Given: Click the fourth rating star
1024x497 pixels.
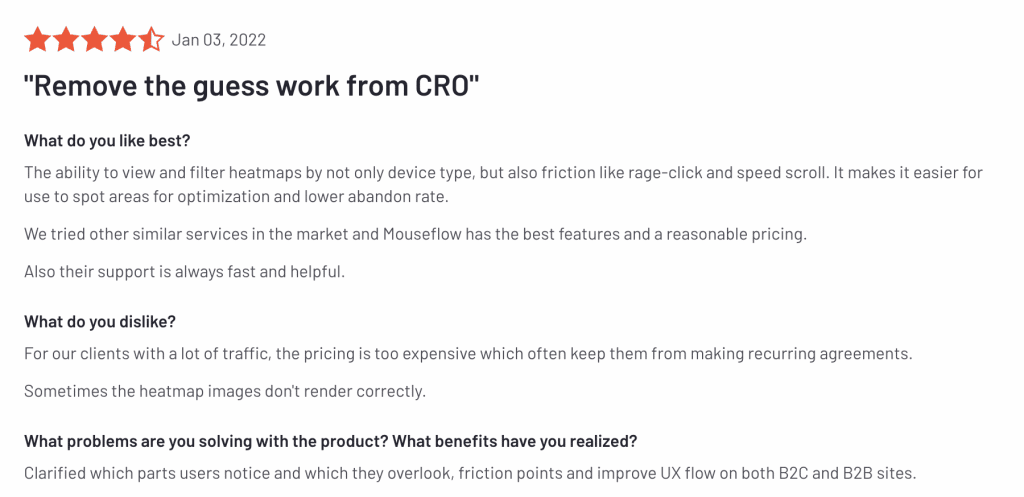Looking at the screenshot, I should click(x=122, y=40).
